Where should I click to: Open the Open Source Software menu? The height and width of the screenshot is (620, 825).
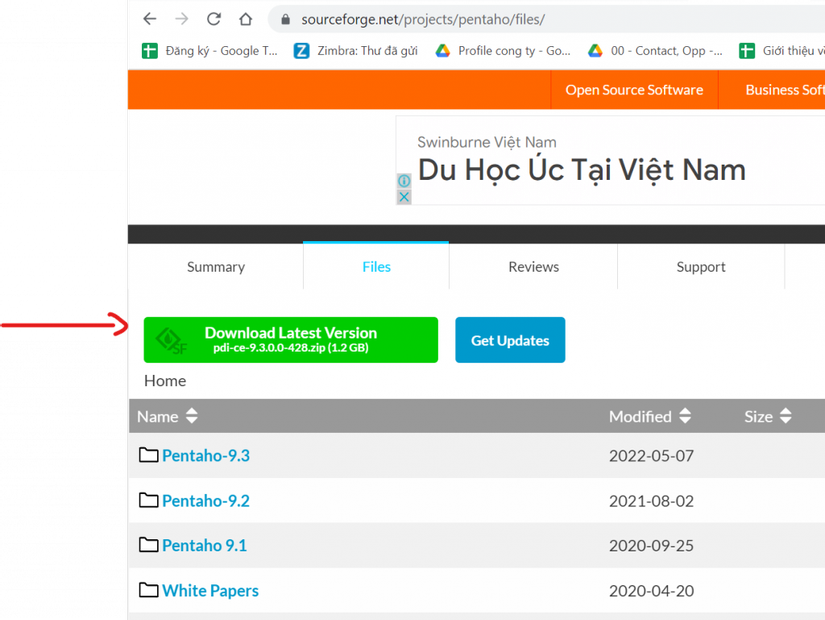pyautogui.click(x=634, y=90)
